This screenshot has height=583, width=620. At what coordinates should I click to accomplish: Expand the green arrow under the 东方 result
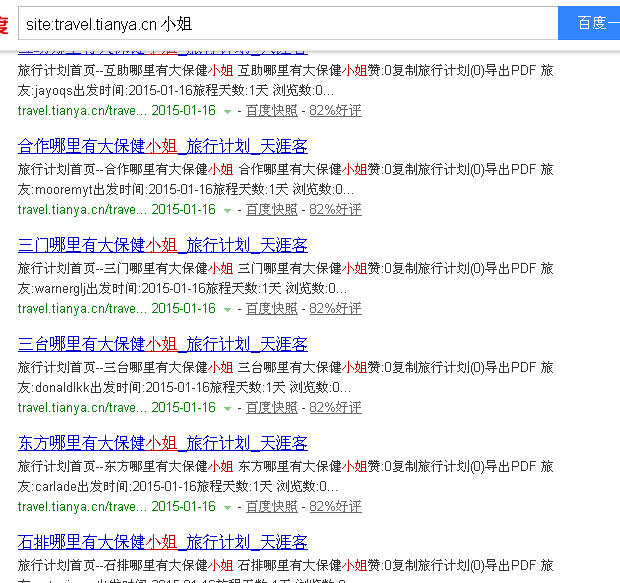point(228,507)
